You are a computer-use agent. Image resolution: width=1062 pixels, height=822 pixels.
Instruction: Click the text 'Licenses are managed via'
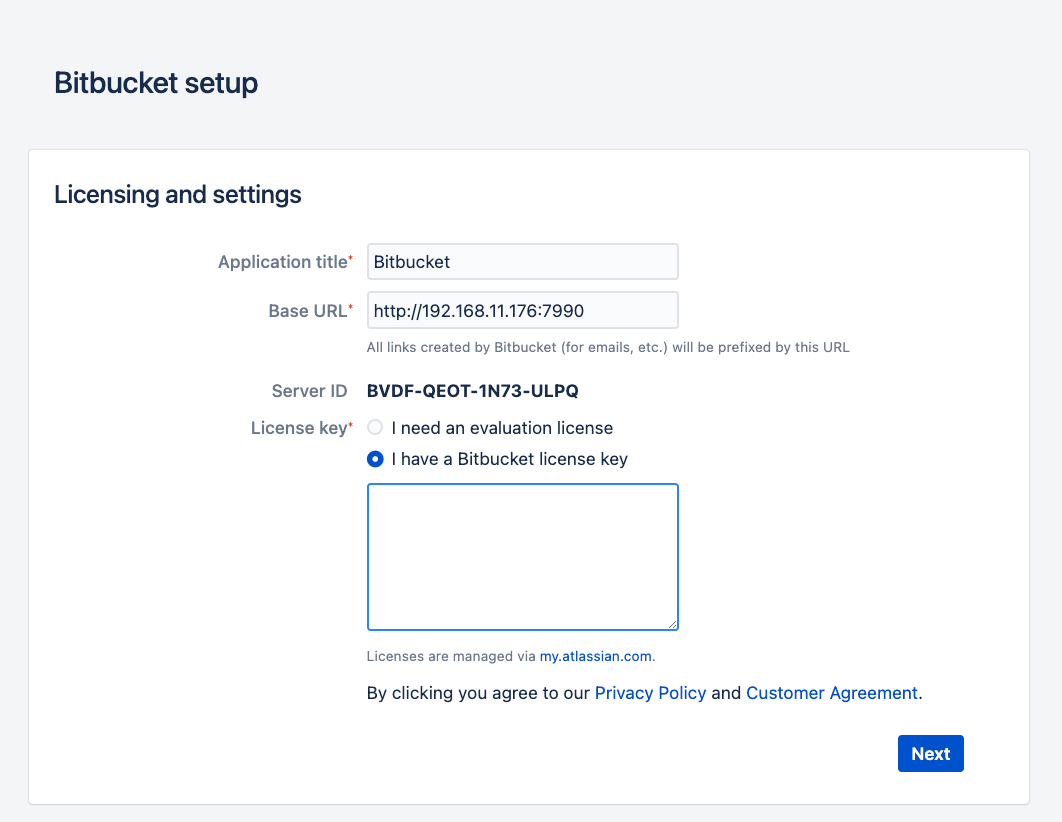[451, 656]
